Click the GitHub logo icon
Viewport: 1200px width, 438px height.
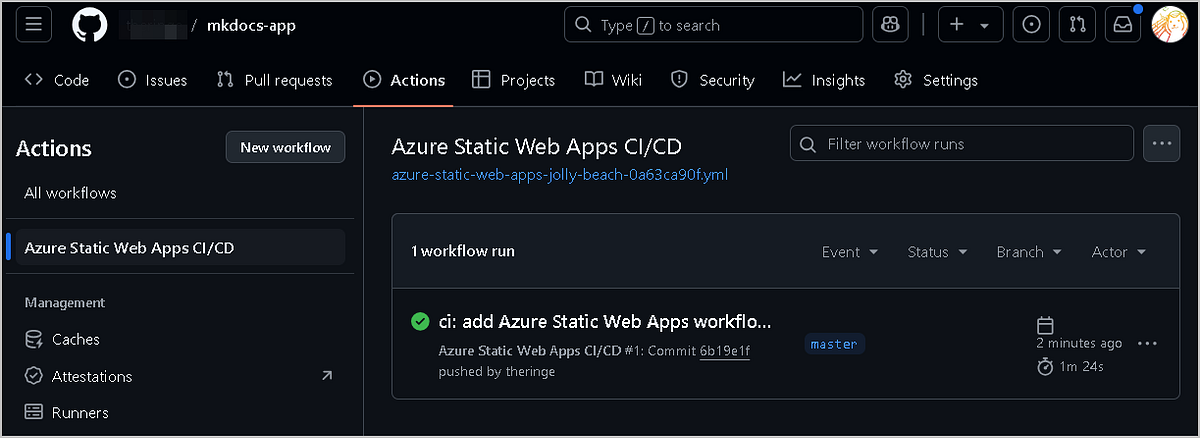(89, 25)
